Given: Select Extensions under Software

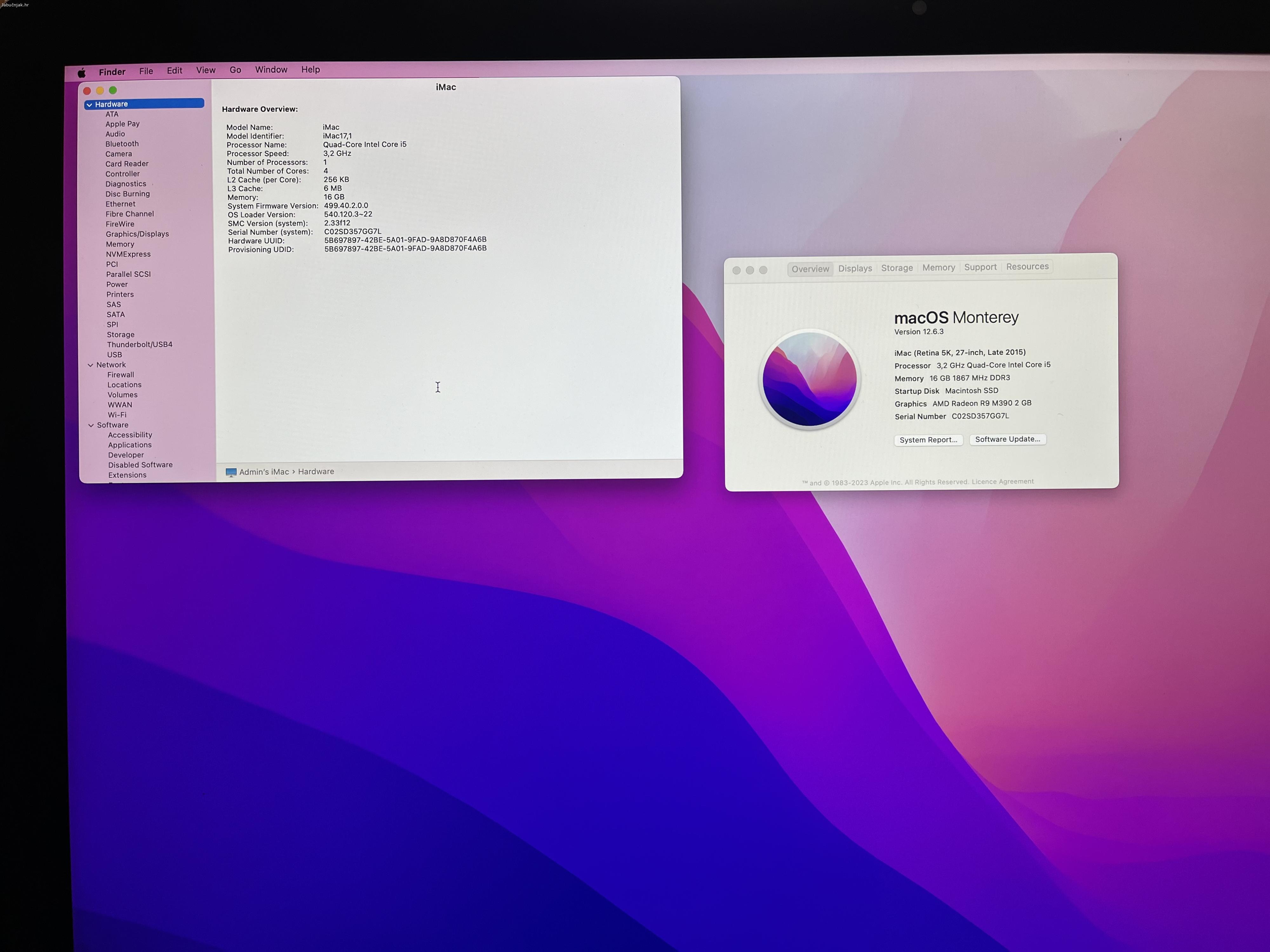Looking at the screenshot, I should pyautogui.click(x=127, y=475).
